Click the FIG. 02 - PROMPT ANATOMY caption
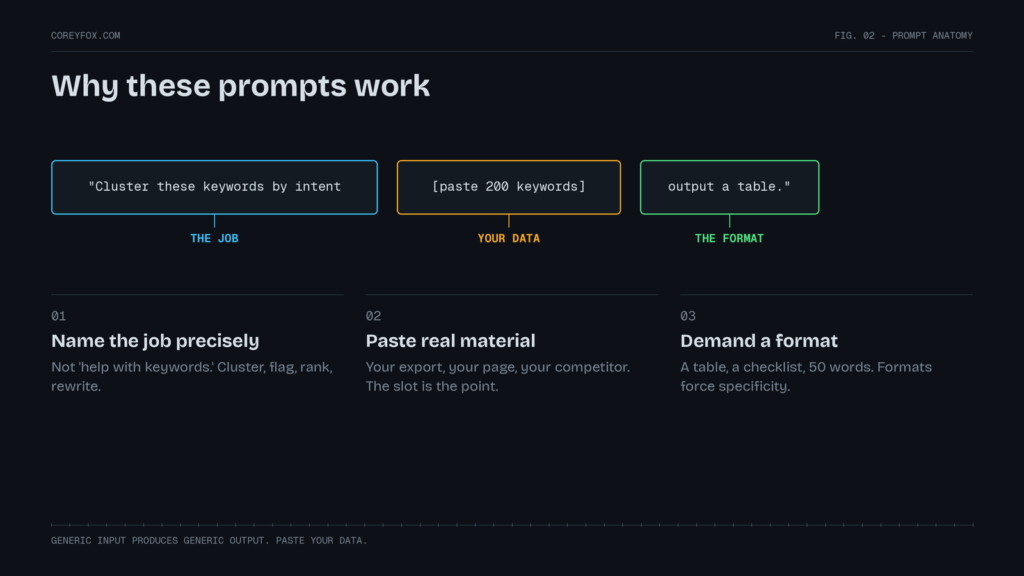 click(x=903, y=36)
